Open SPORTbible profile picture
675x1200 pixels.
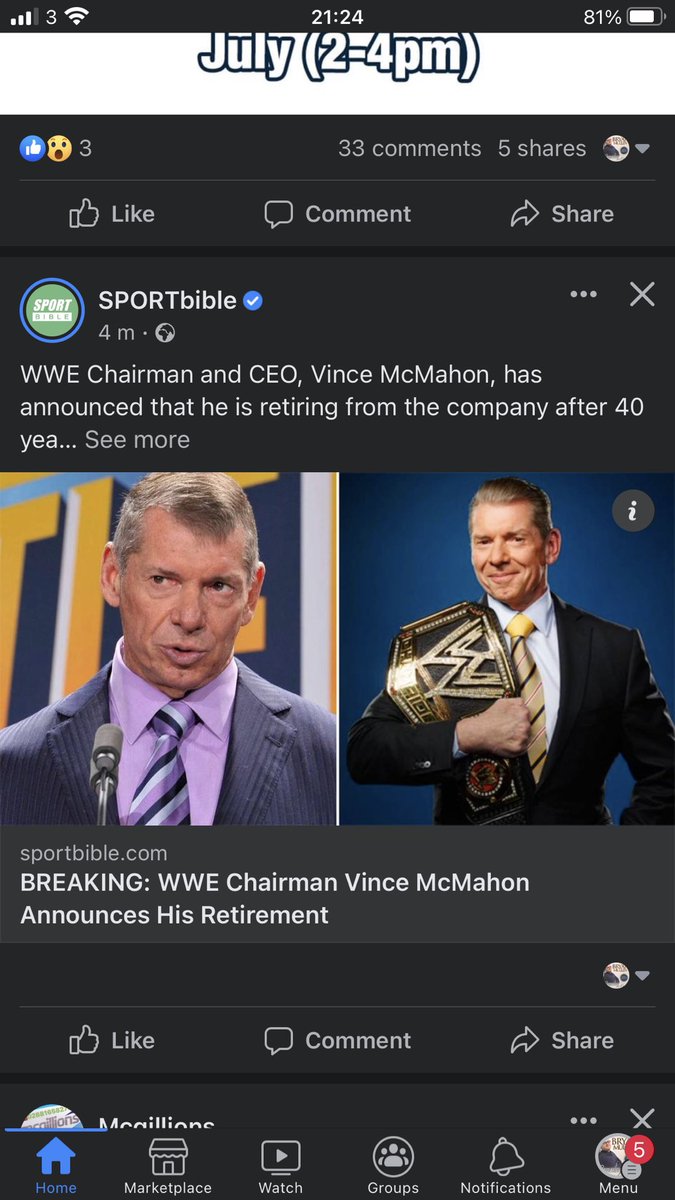[x=52, y=311]
